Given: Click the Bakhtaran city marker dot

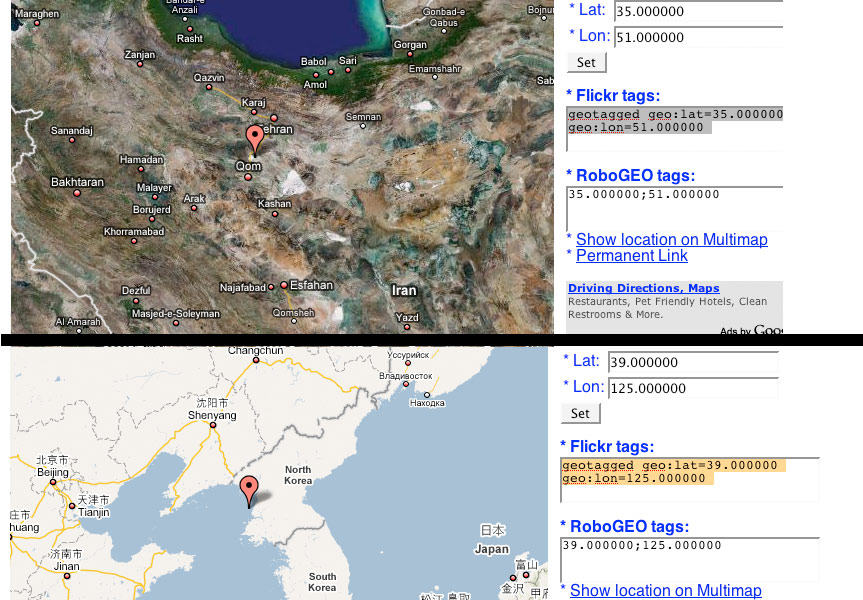Looking at the screenshot, I should pyautogui.click(x=77, y=193).
